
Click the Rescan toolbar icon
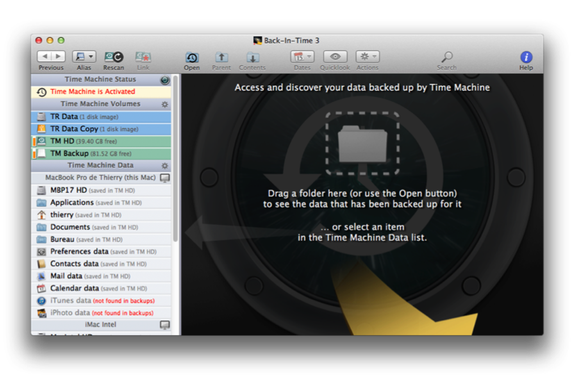(114, 57)
